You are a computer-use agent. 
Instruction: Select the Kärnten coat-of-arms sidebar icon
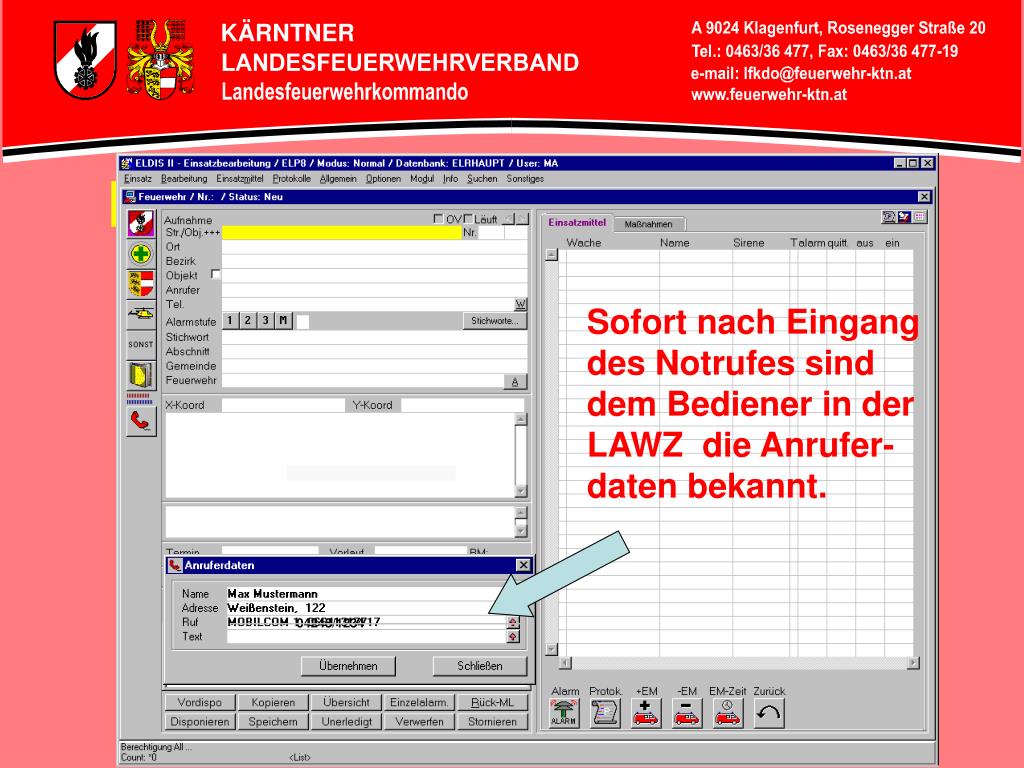click(x=140, y=283)
